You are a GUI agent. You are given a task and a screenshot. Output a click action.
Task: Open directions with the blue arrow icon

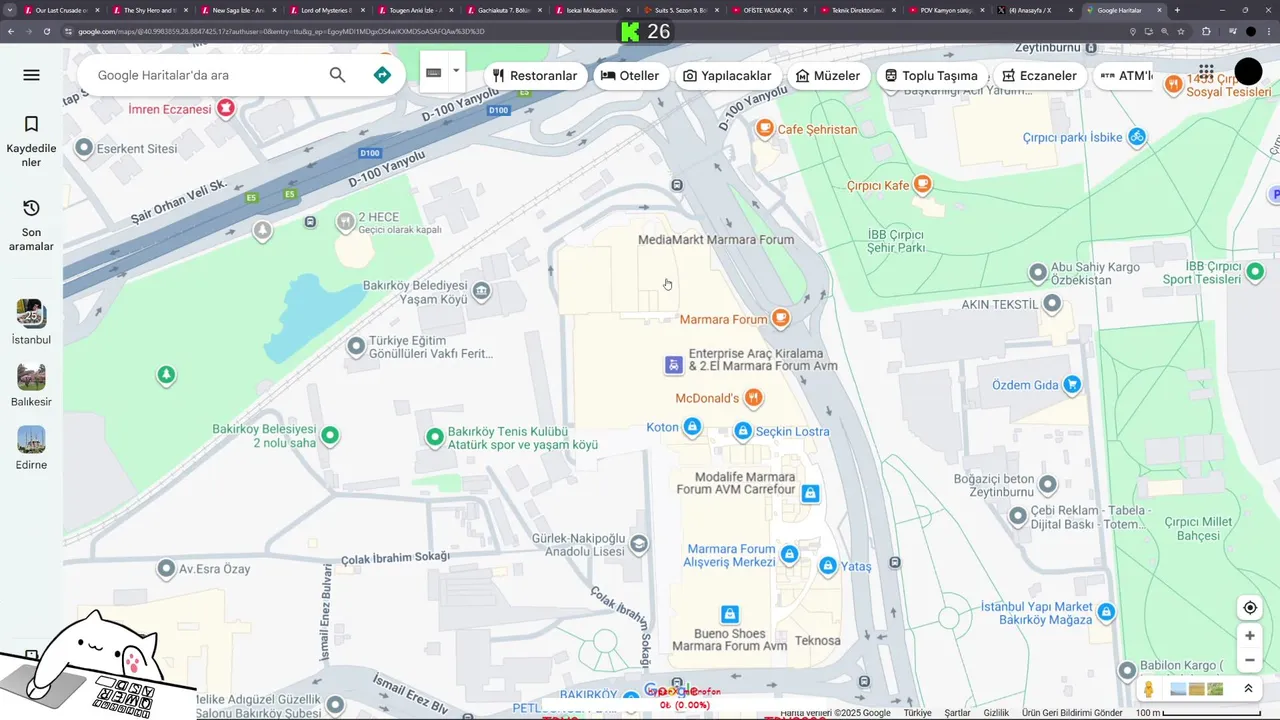tap(382, 75)
